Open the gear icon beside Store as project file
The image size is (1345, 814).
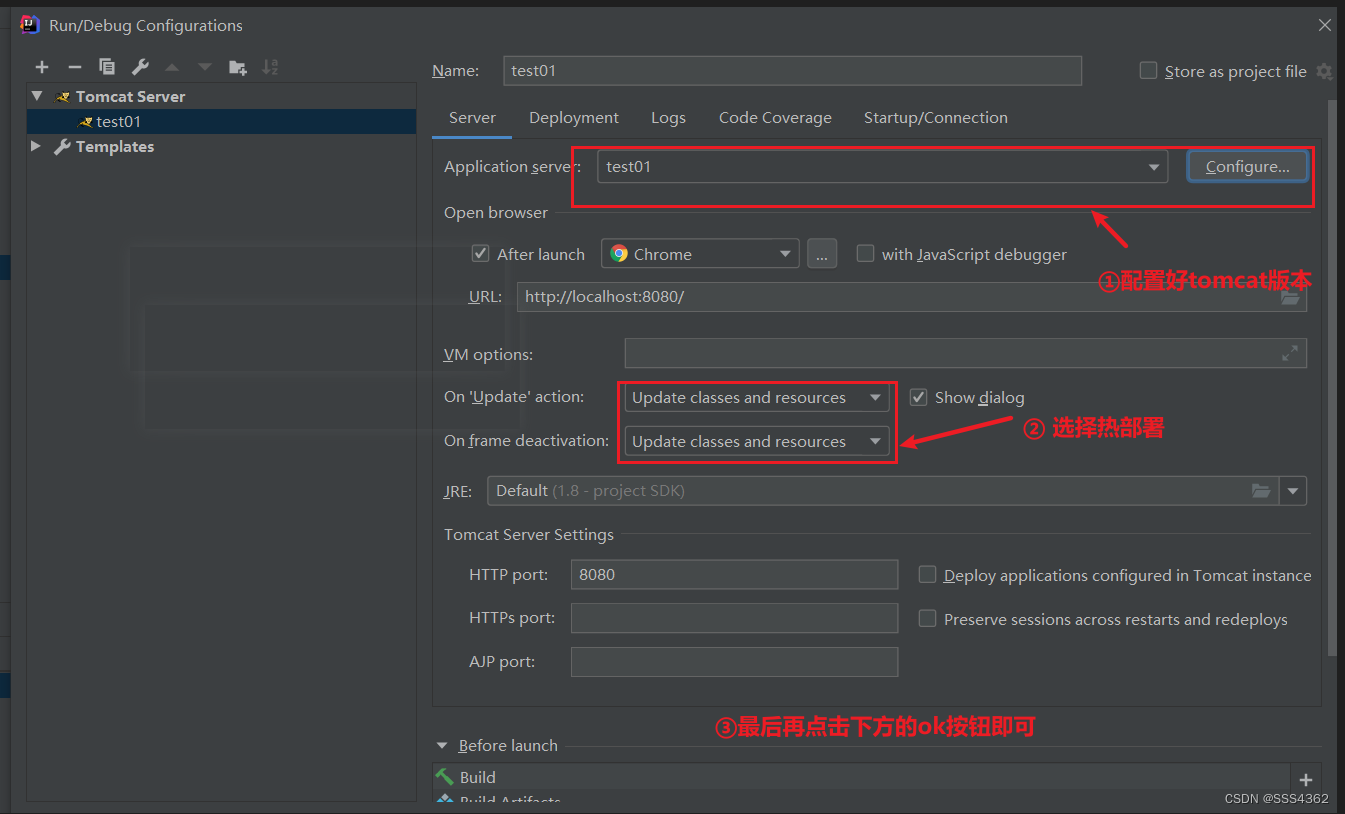(1324, 71)
